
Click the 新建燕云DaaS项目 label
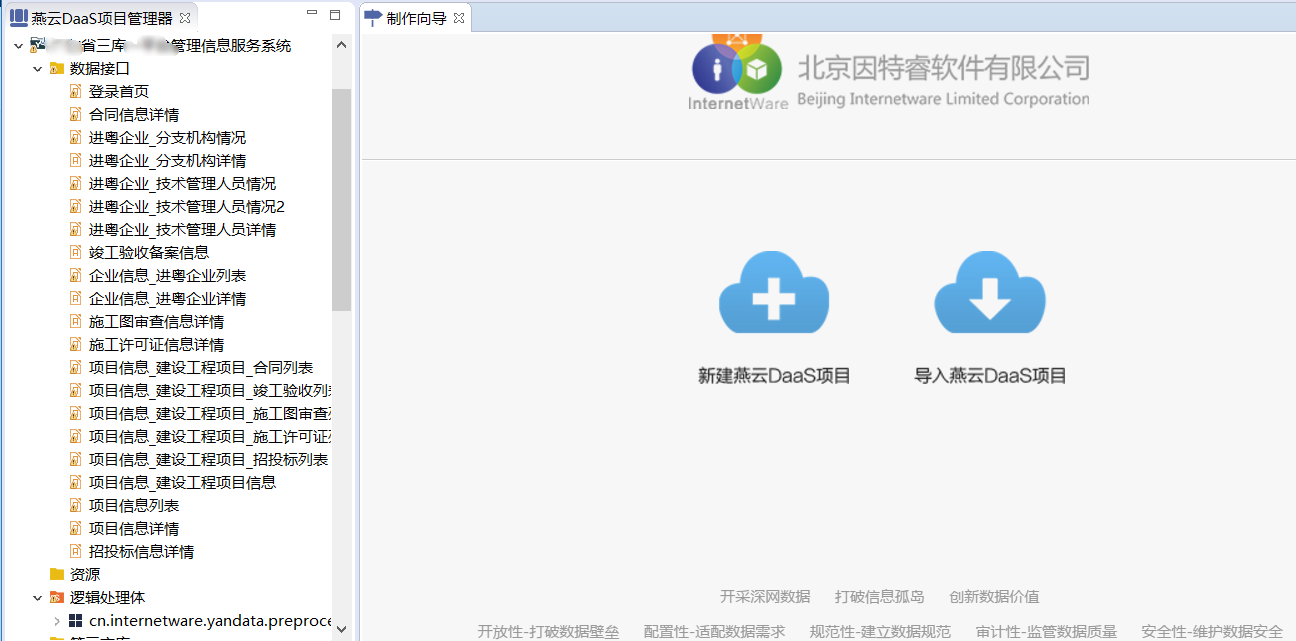tap(774, 376)
